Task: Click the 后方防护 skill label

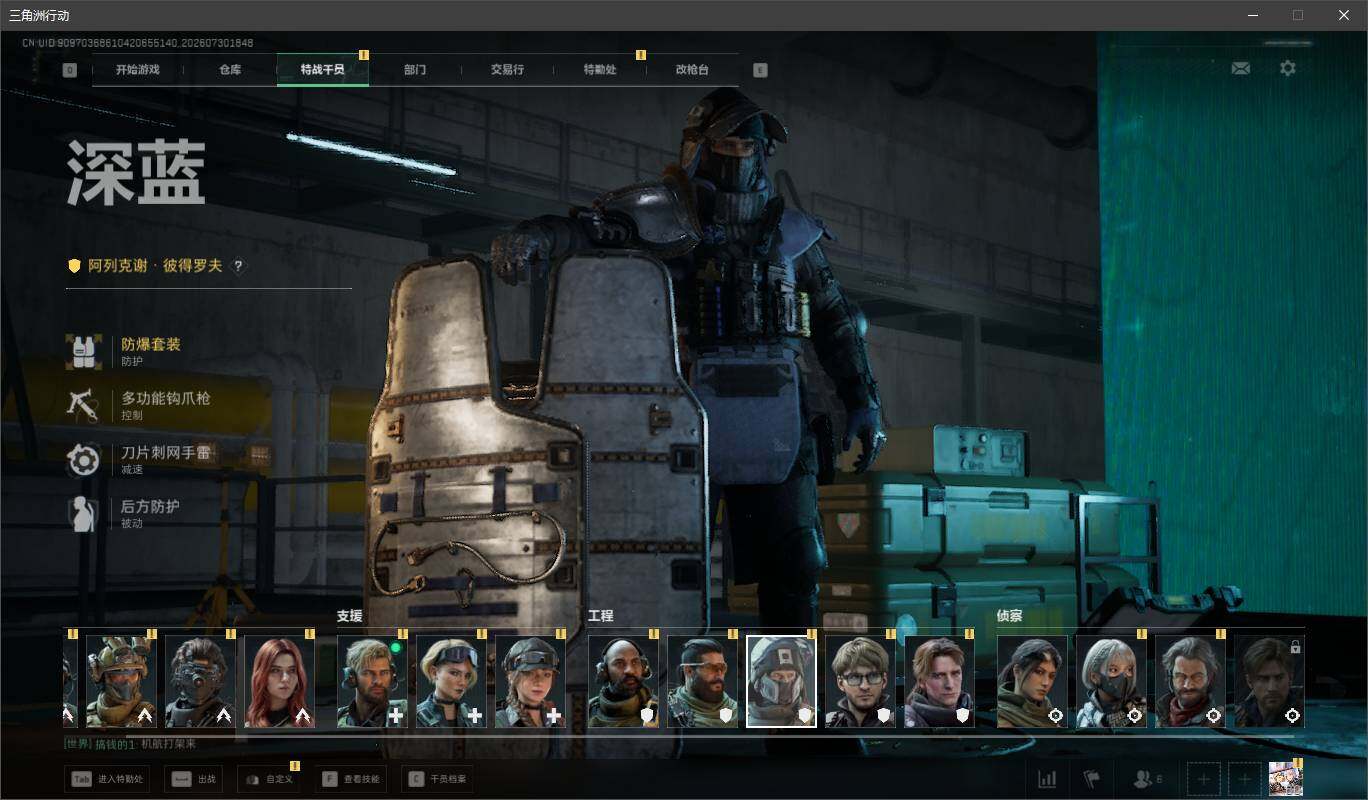Action: pos(151,506)
